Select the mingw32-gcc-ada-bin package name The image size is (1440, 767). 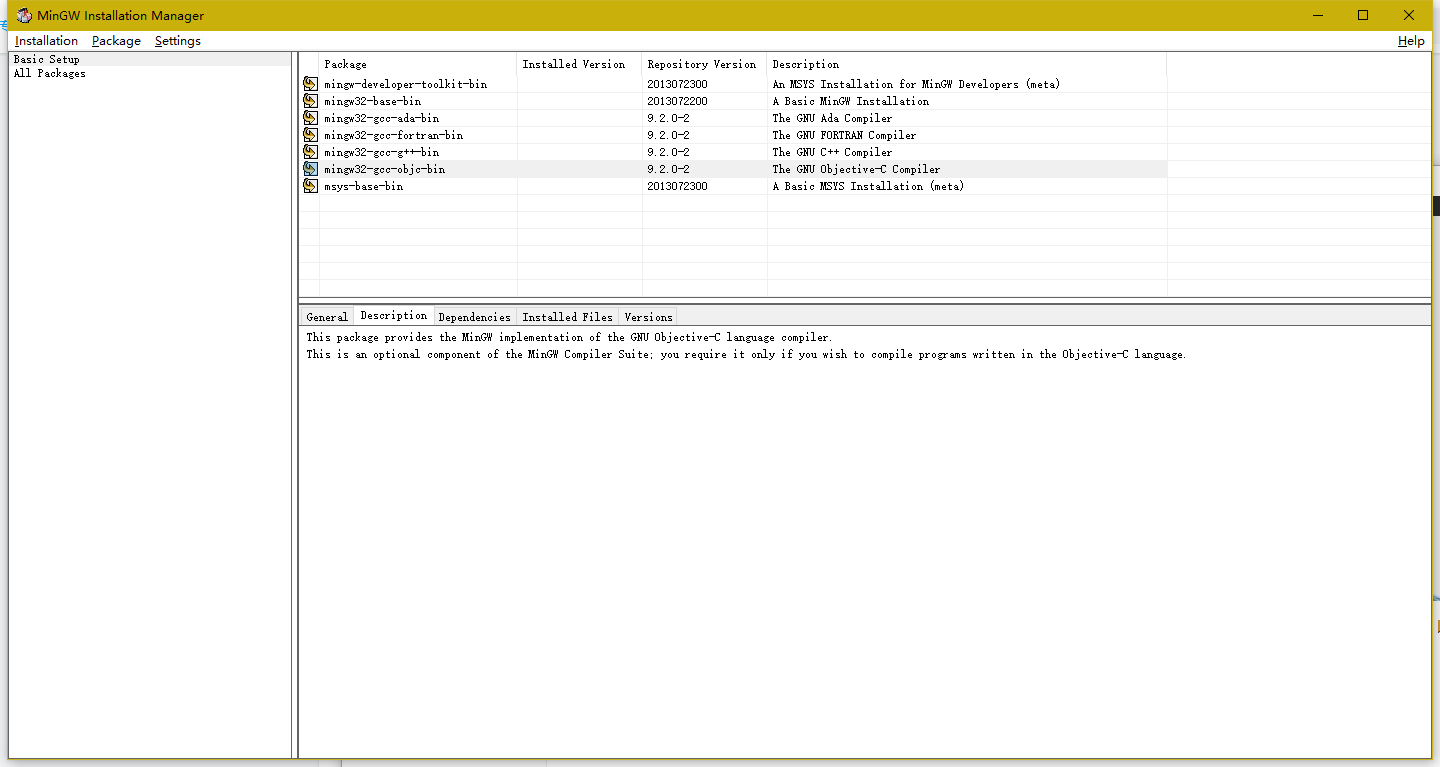pos(381,118)
